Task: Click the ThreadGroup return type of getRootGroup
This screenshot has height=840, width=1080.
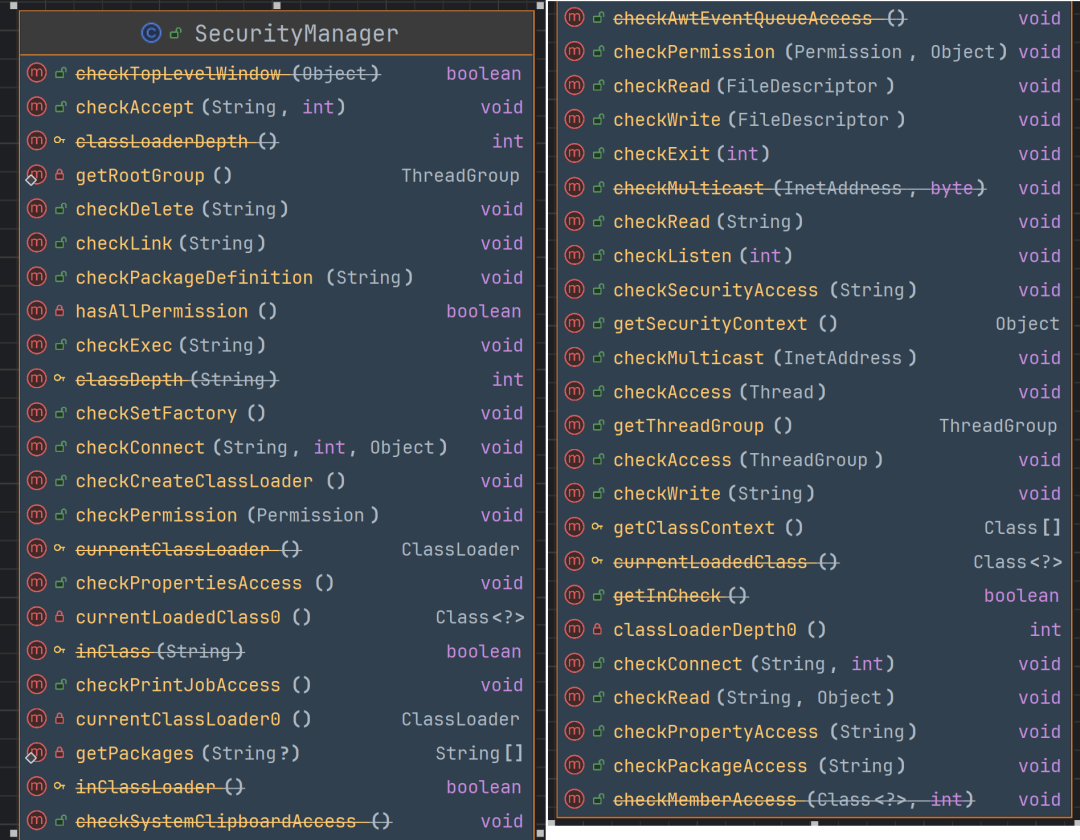Action: coord(460,176)
